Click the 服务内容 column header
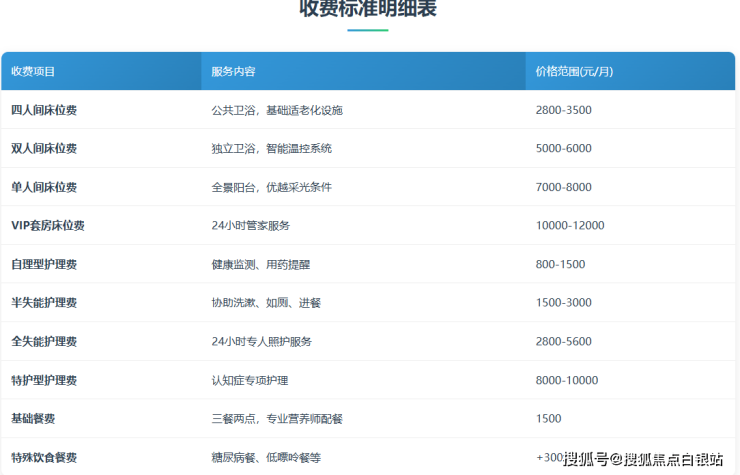Image resolution: width=740 pixels, height=475 pixels. click(233, 72)
